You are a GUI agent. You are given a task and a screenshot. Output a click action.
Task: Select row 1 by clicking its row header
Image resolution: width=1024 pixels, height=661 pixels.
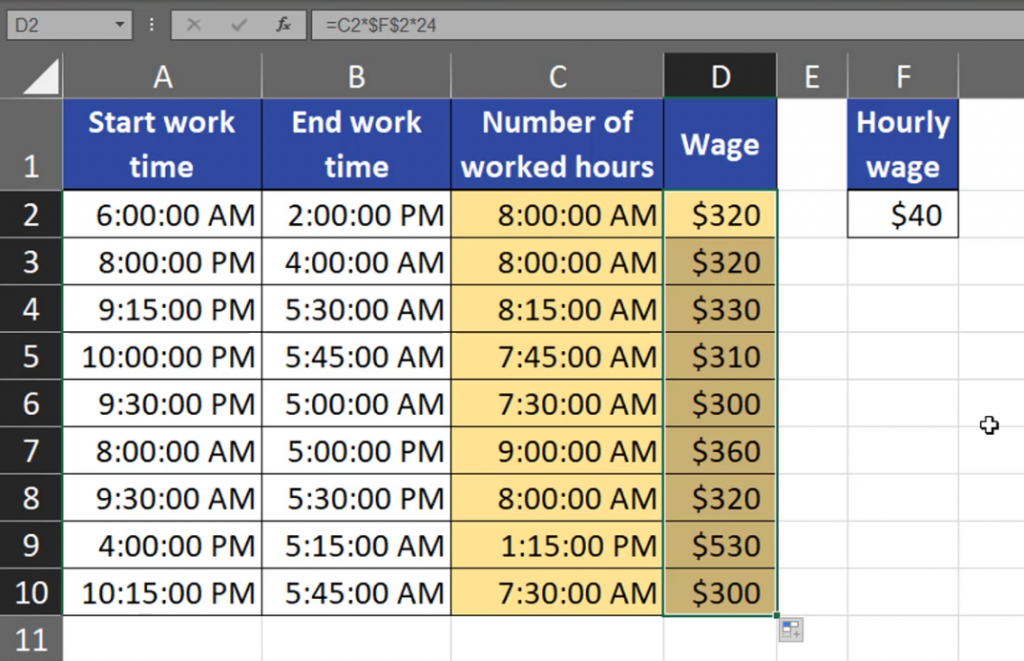point(31,143)
